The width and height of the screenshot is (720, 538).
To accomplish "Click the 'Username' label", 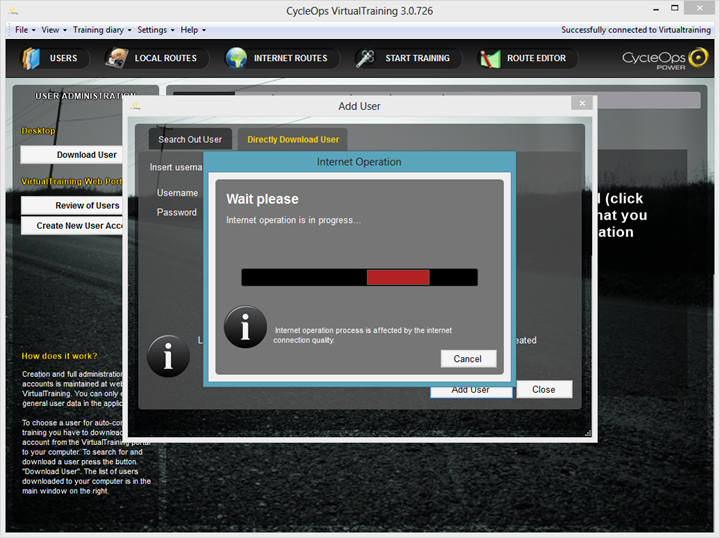I will [x=177, y=193].
